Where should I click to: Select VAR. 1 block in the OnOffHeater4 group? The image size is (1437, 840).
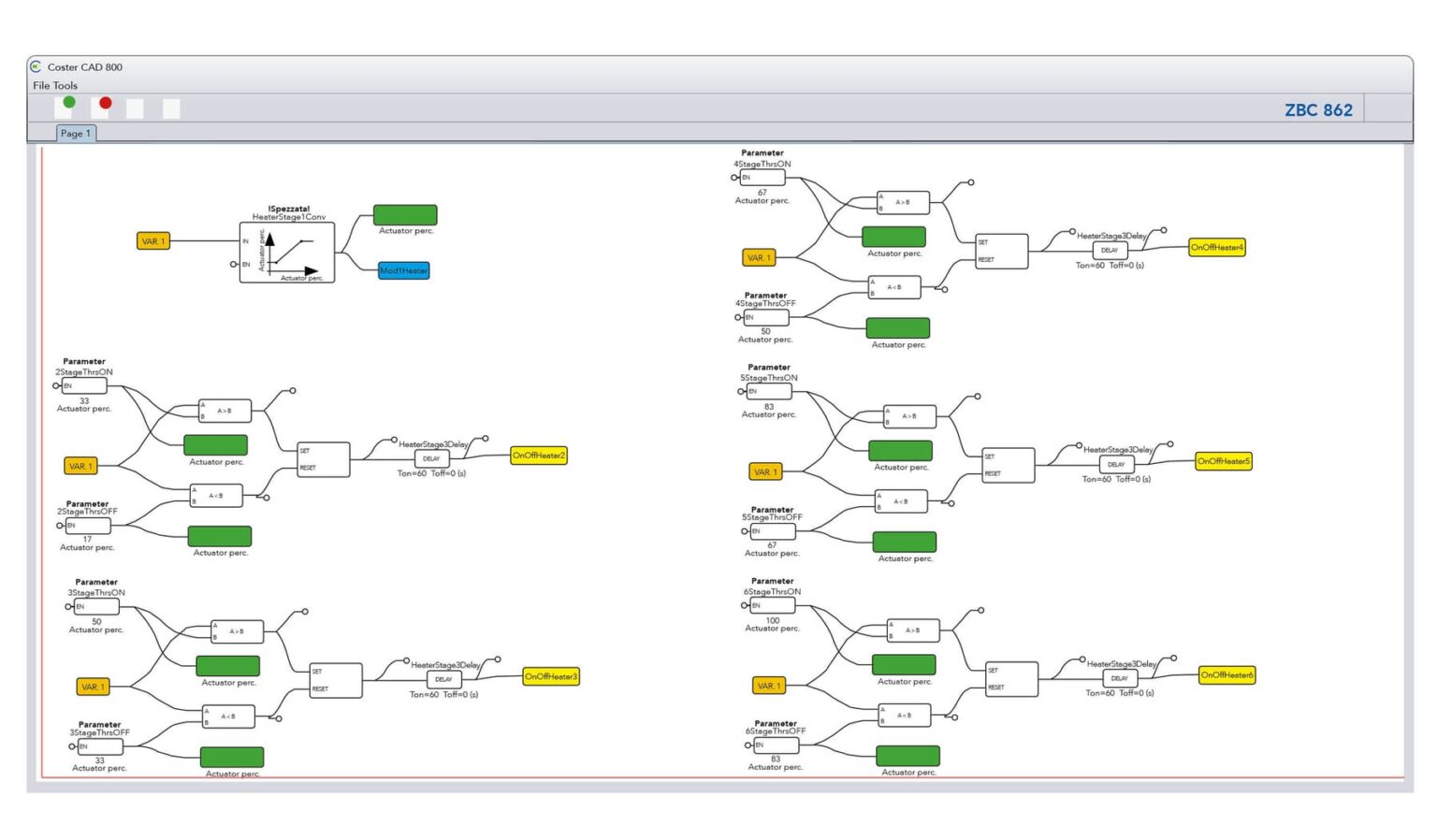(x=759, y=257)
